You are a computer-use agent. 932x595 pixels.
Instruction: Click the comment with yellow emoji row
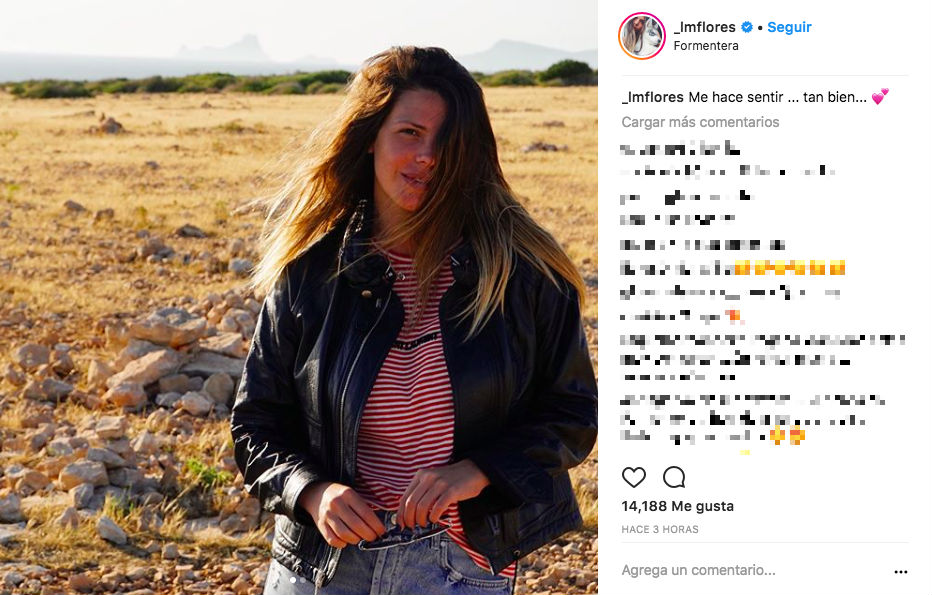tap(732, 268)
